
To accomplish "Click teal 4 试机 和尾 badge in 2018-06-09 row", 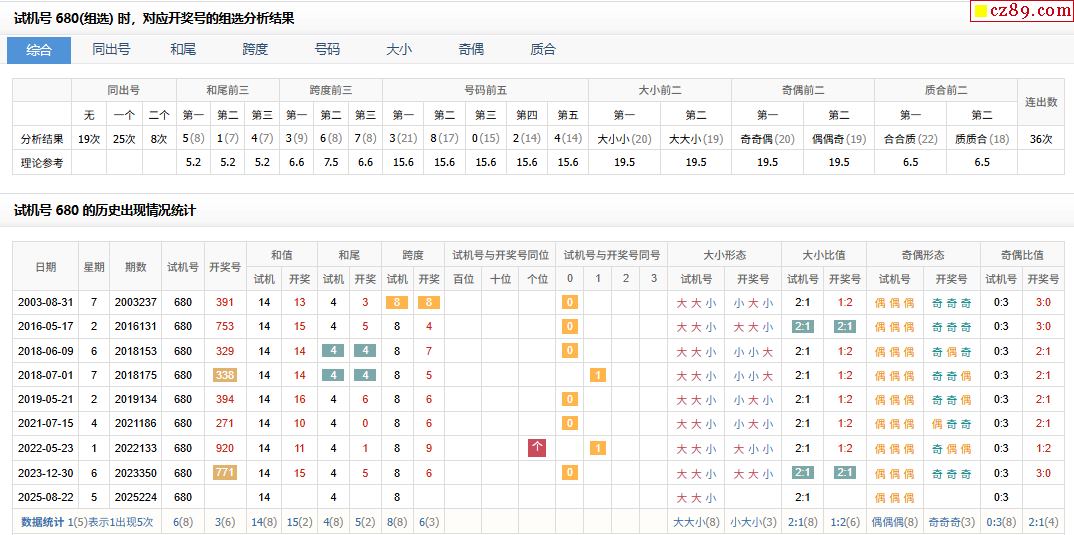I will click(x=334, y=351).
